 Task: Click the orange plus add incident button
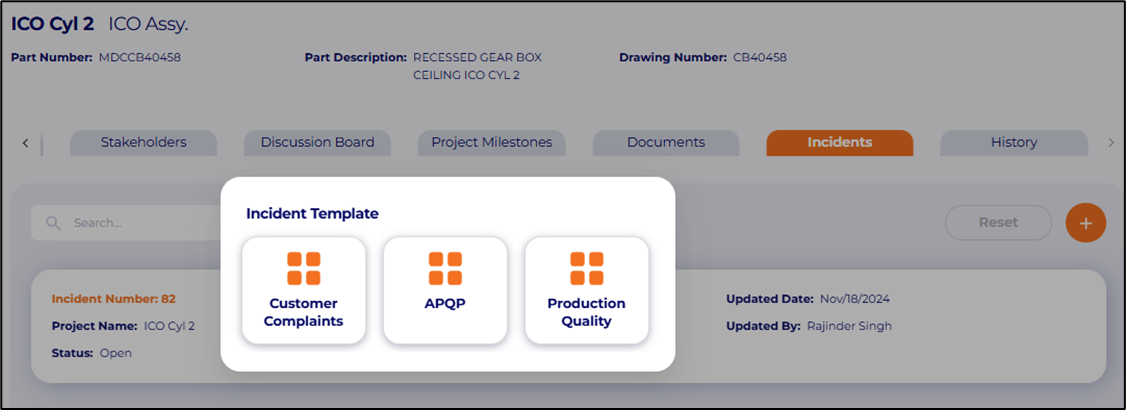[x=1085, y=222]
